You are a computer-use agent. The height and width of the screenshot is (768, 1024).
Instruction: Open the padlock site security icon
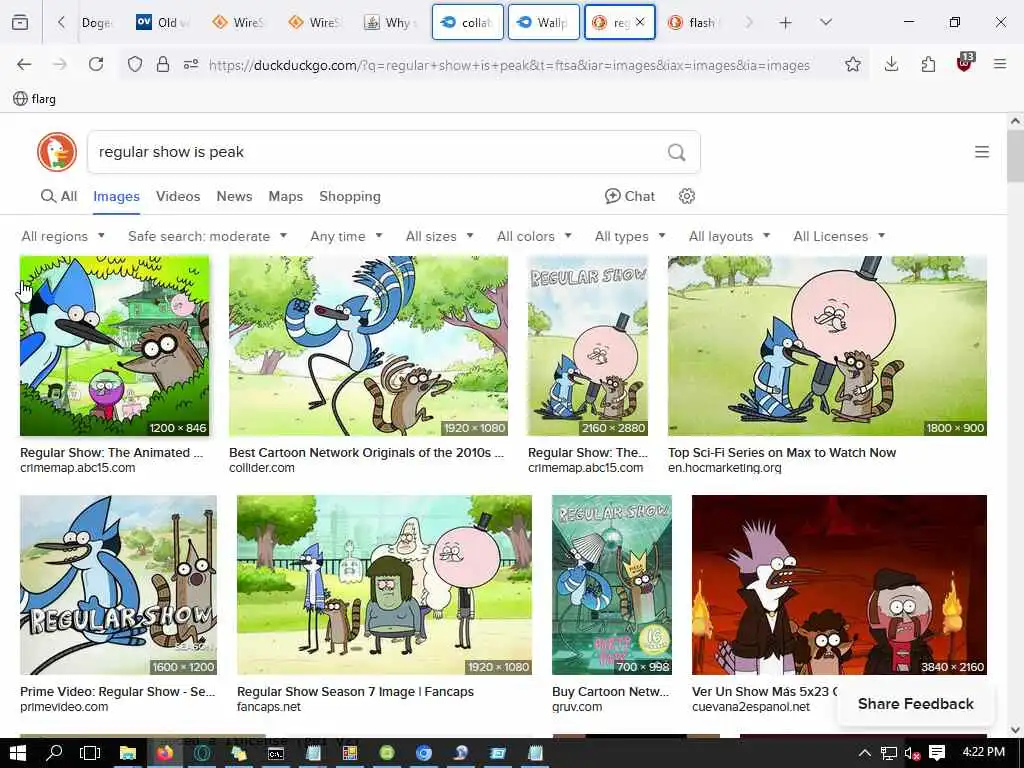tap(163, 64)
